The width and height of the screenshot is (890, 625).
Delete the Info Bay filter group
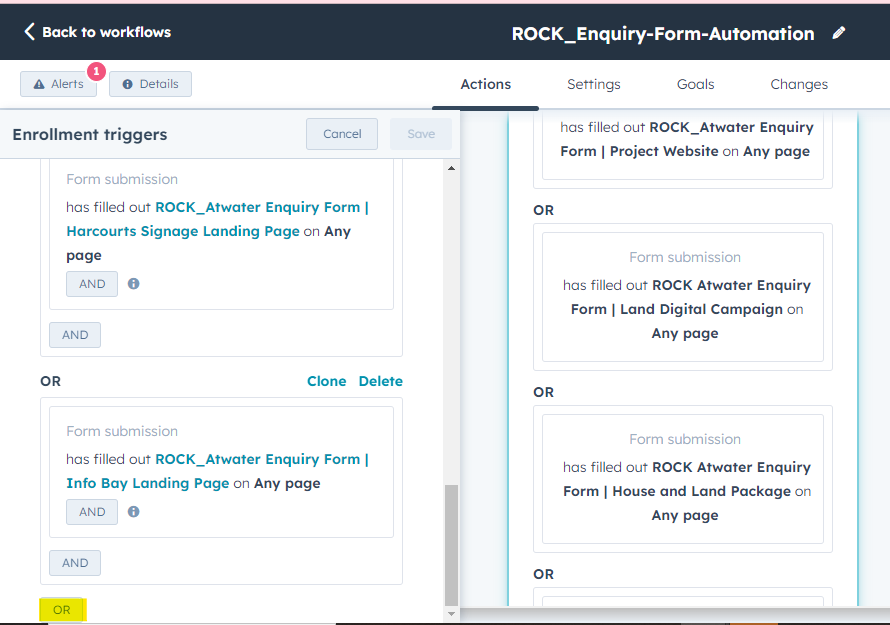tap(380, 381)
